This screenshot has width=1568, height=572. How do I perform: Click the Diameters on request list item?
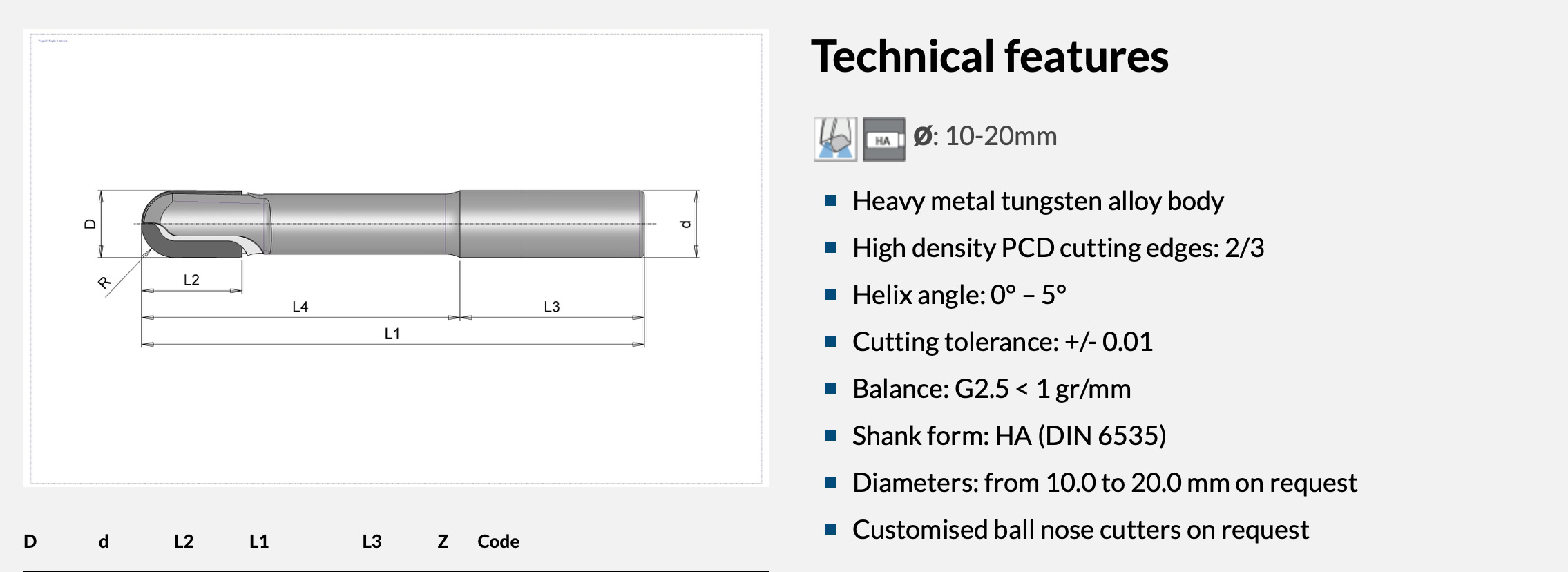click(x=1105, y=483)
